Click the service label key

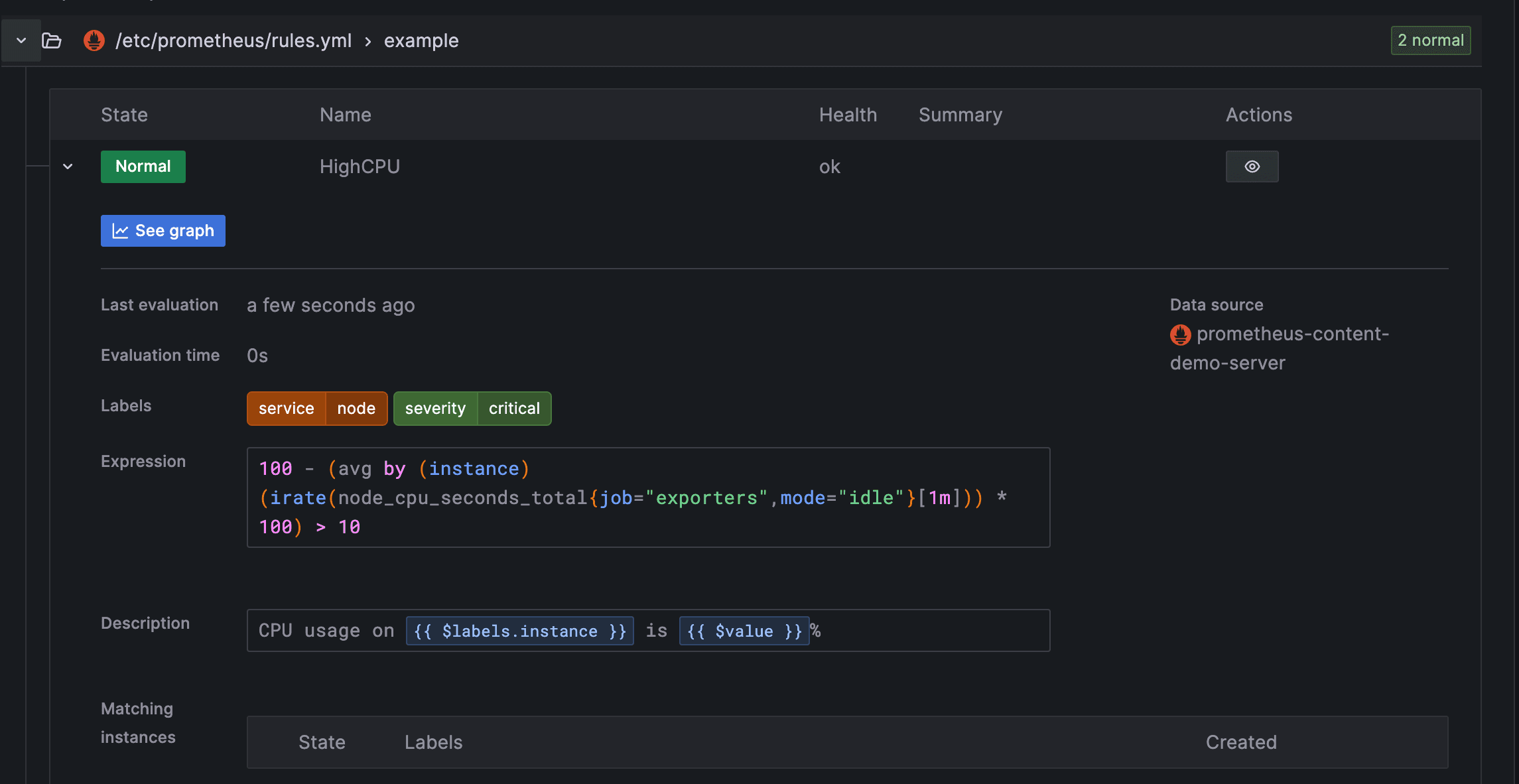tap(286, 409)
